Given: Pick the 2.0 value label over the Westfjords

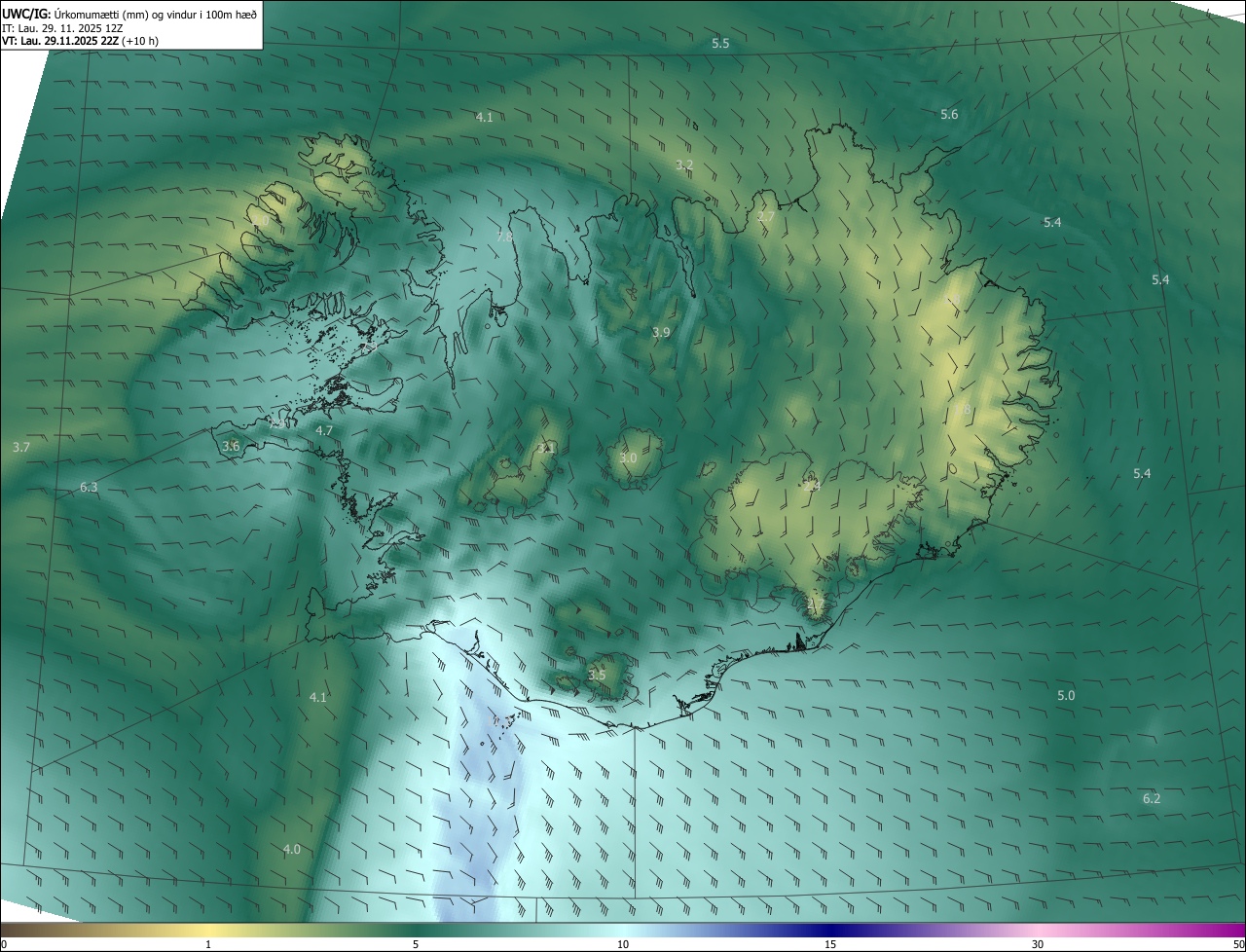Looking at the screenshot, I should 260,222.
